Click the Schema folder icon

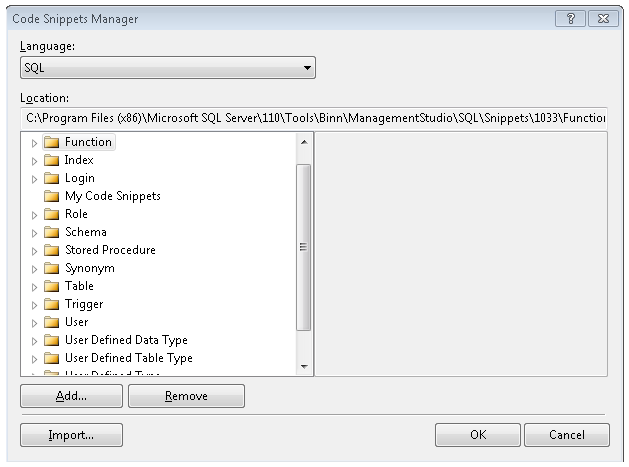[x=51, y=232]
